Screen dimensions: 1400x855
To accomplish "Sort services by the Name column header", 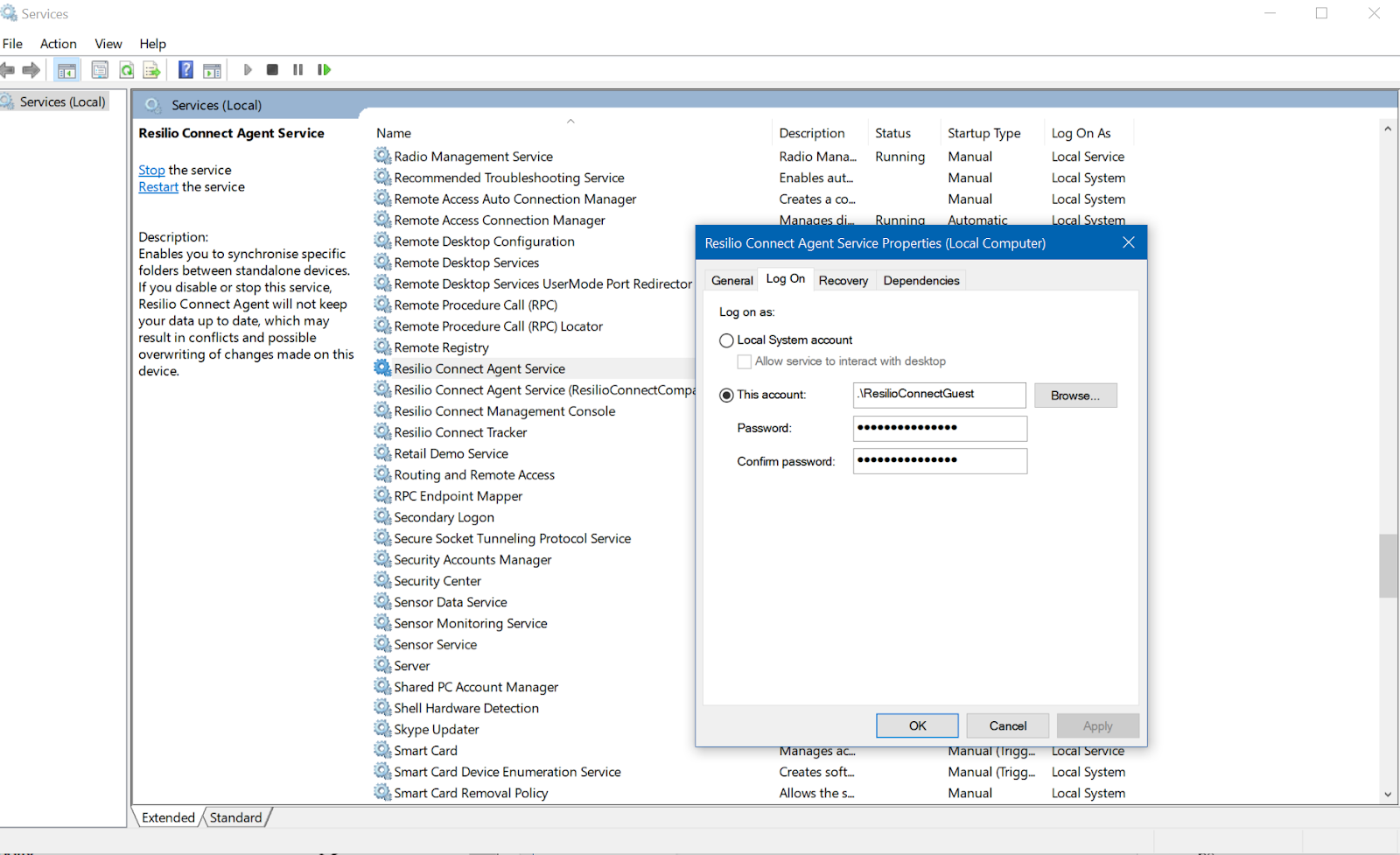I will [x=394, y=133].
